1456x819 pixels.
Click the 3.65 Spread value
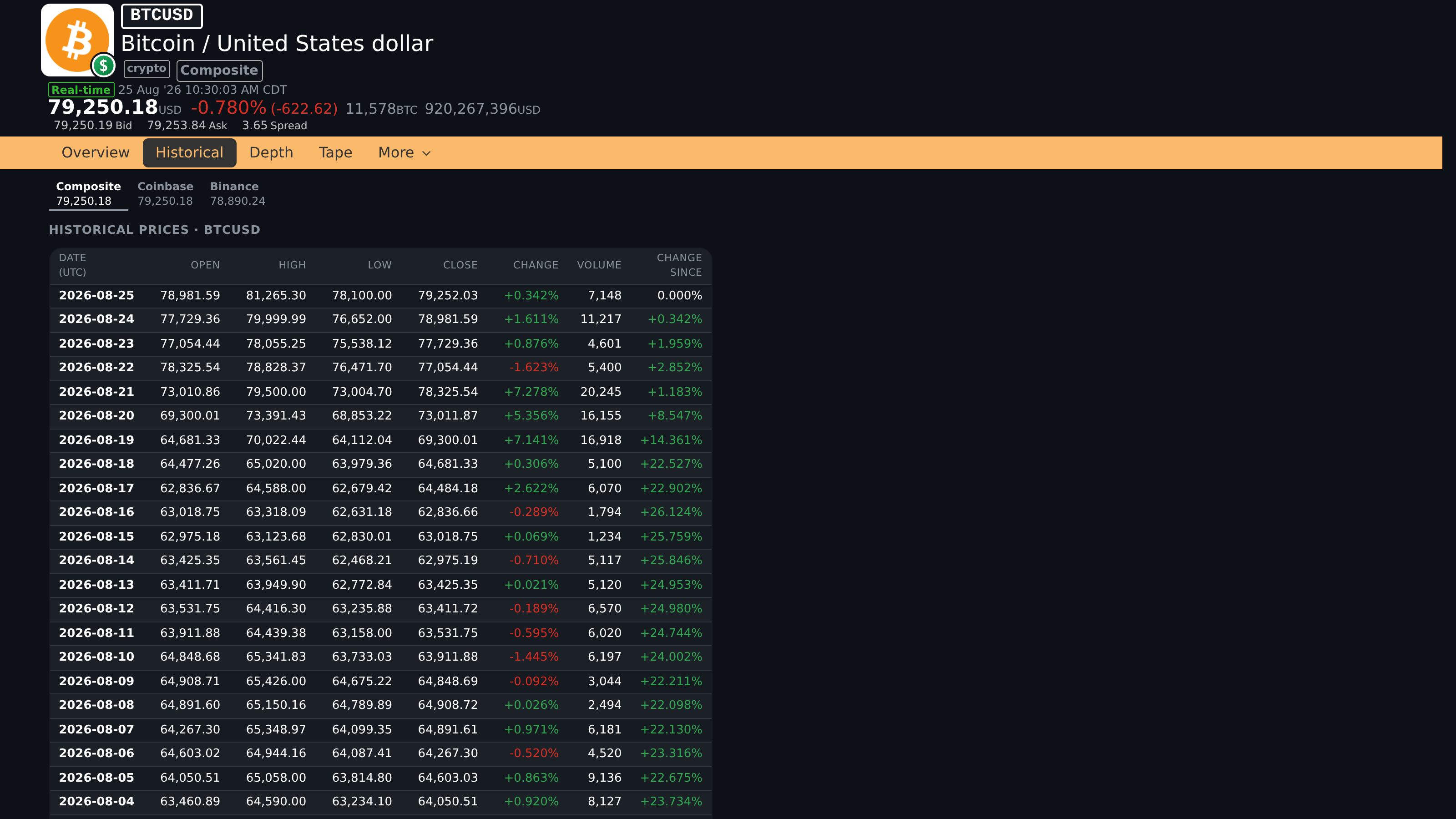(x=275, y=126)
